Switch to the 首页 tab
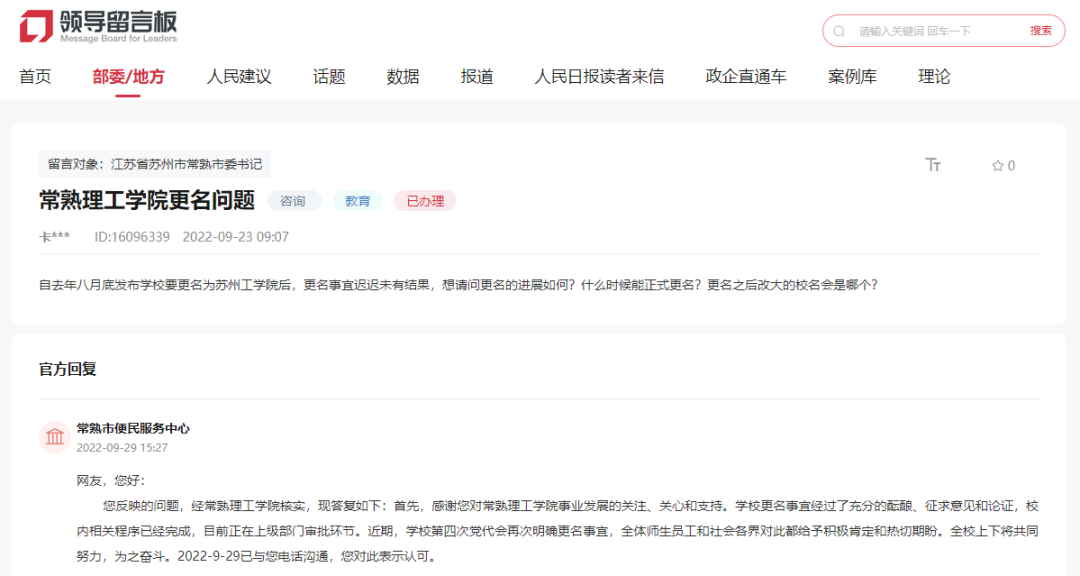Screen dimensions: 1080x576 point(36,75)
